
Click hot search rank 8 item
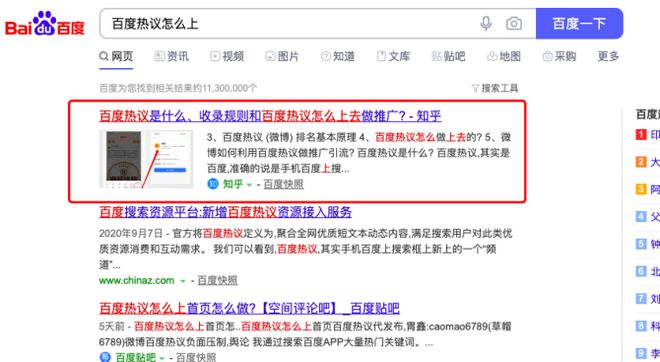(647, 326)
